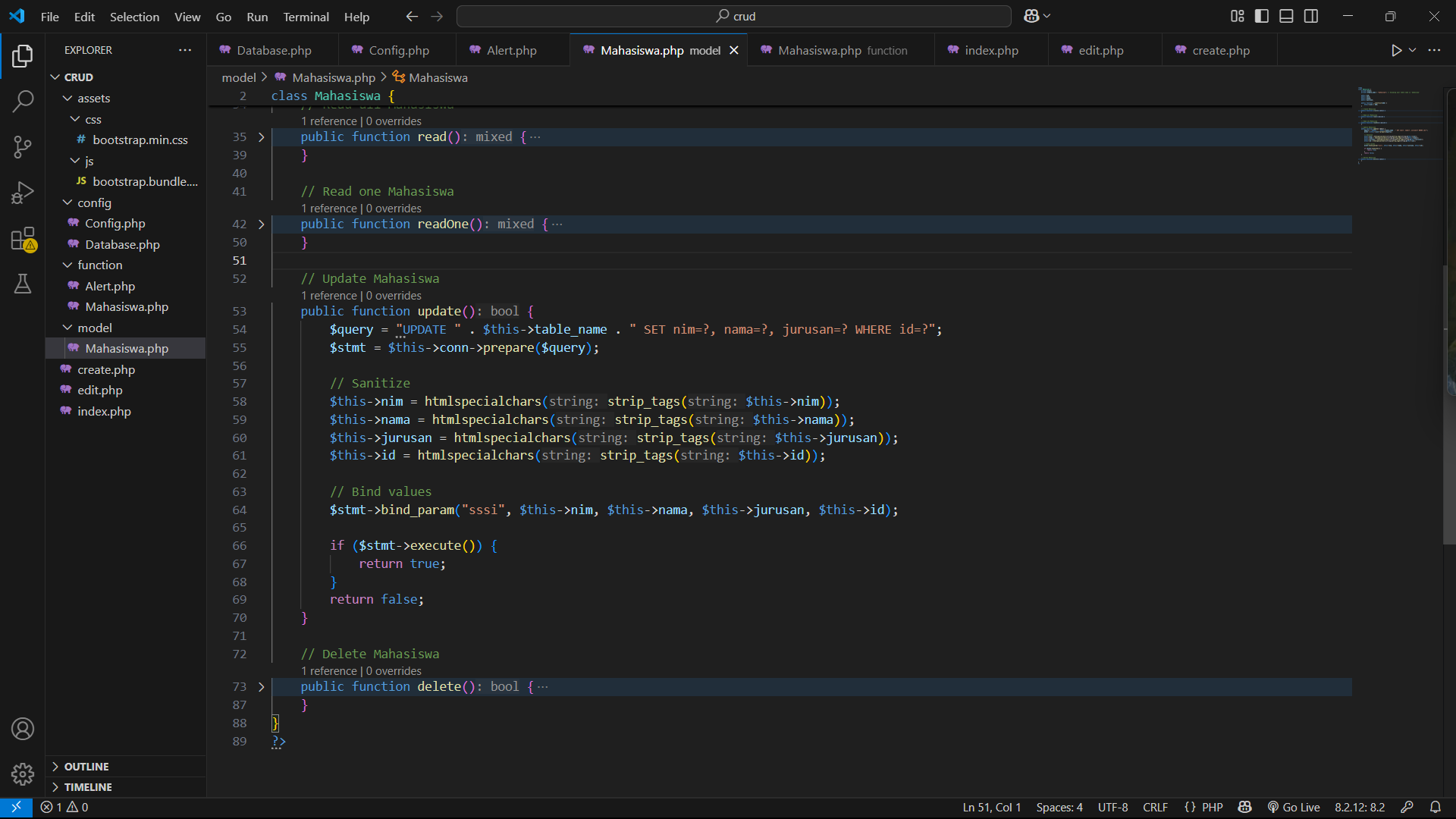1456x819 pixels.
Task: Open the Extensions view with warning badge
Action: click(23, 240)
